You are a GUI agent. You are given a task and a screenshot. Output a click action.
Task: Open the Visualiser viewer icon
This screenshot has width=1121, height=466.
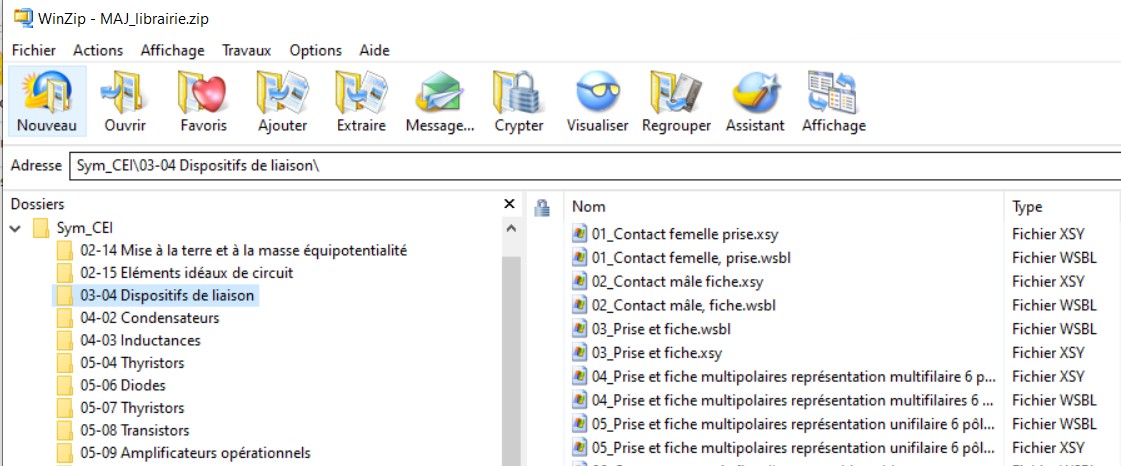click(x=597, y=101)
